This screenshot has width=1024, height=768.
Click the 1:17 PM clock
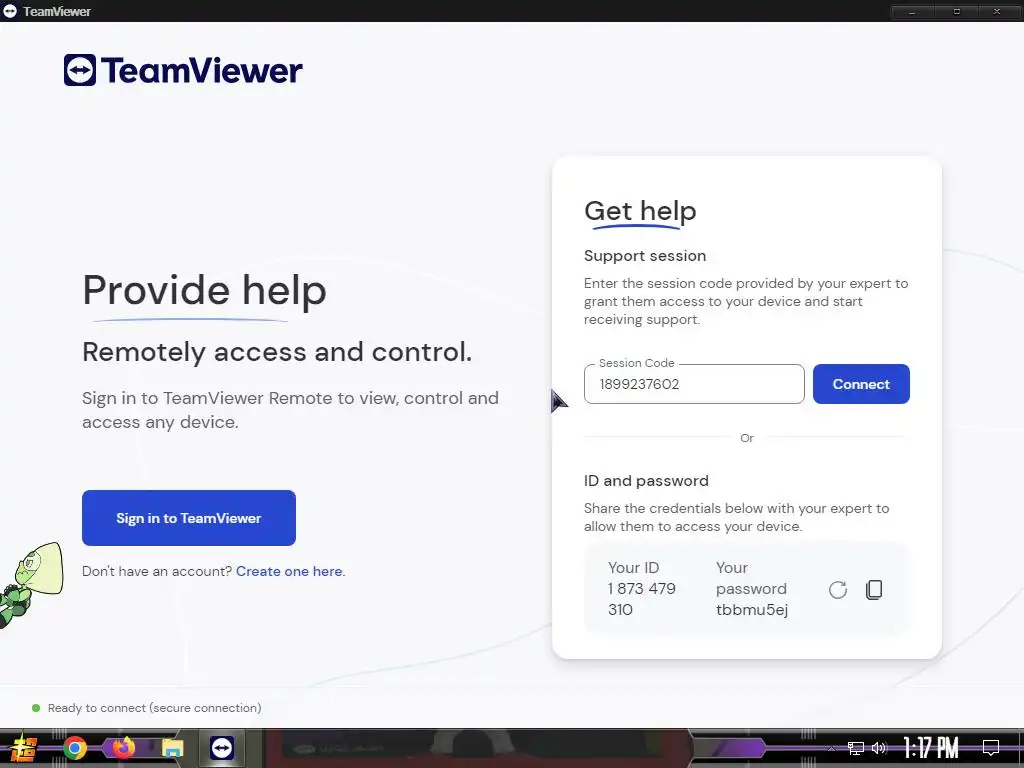pyautogui.click(x=931, y=748)
